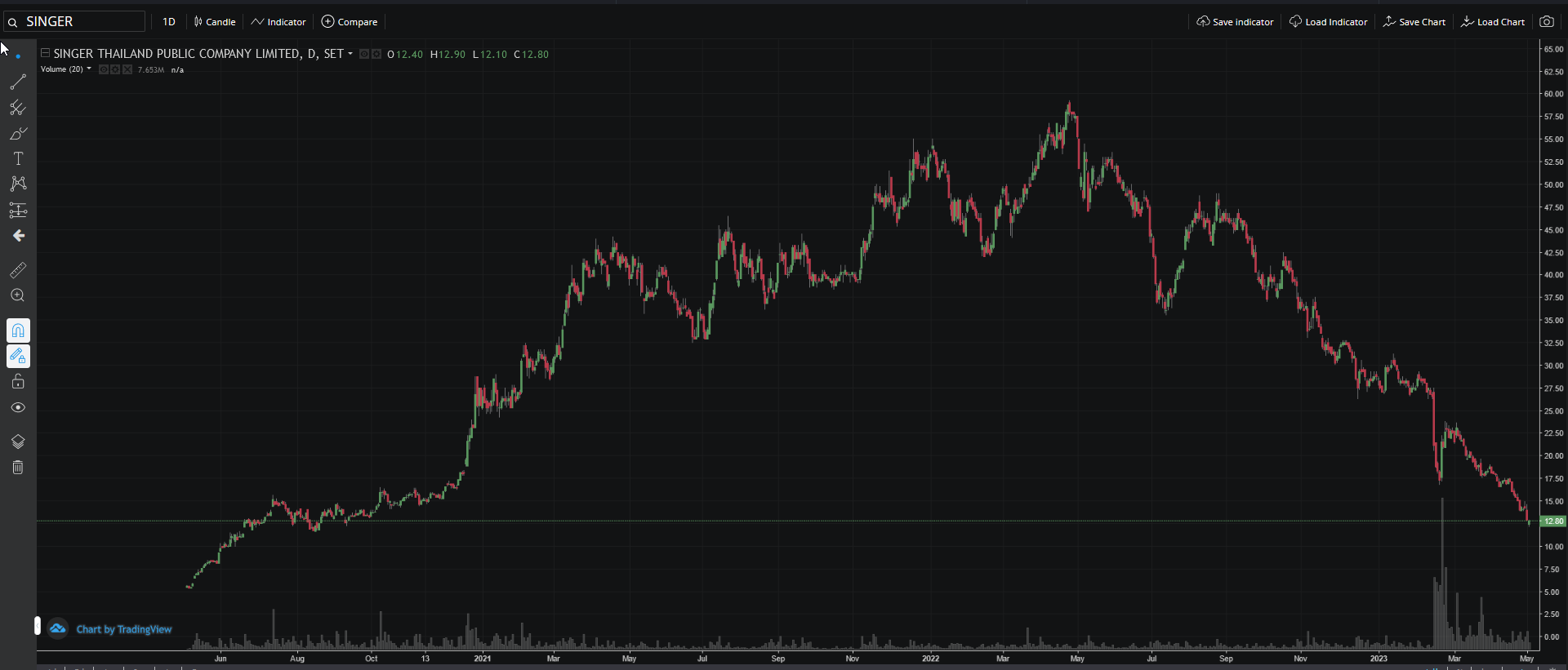Open the 1D timeframe interval selector
The image size is (1568, 670).
[x=169, y=22]
